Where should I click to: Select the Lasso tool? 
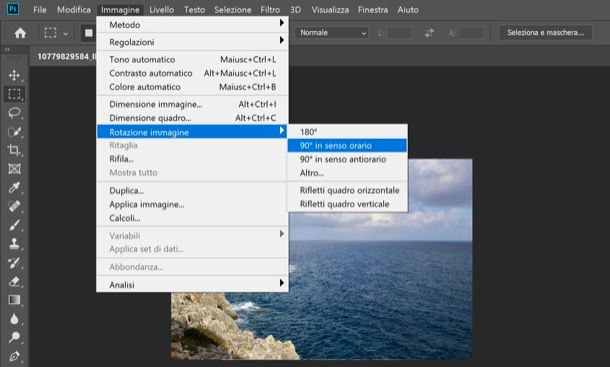(x=14, y=113)
